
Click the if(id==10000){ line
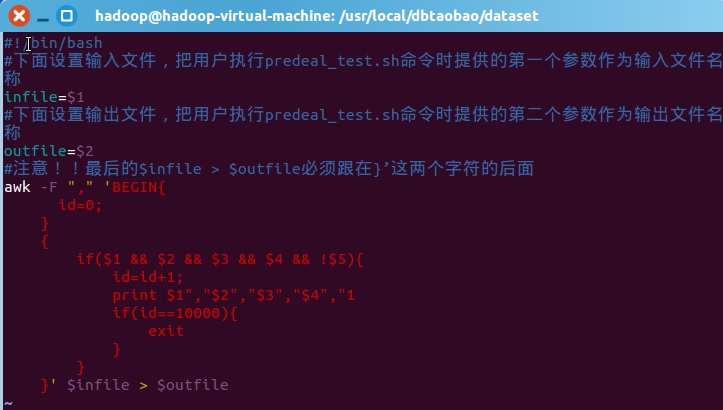point(175,313)
